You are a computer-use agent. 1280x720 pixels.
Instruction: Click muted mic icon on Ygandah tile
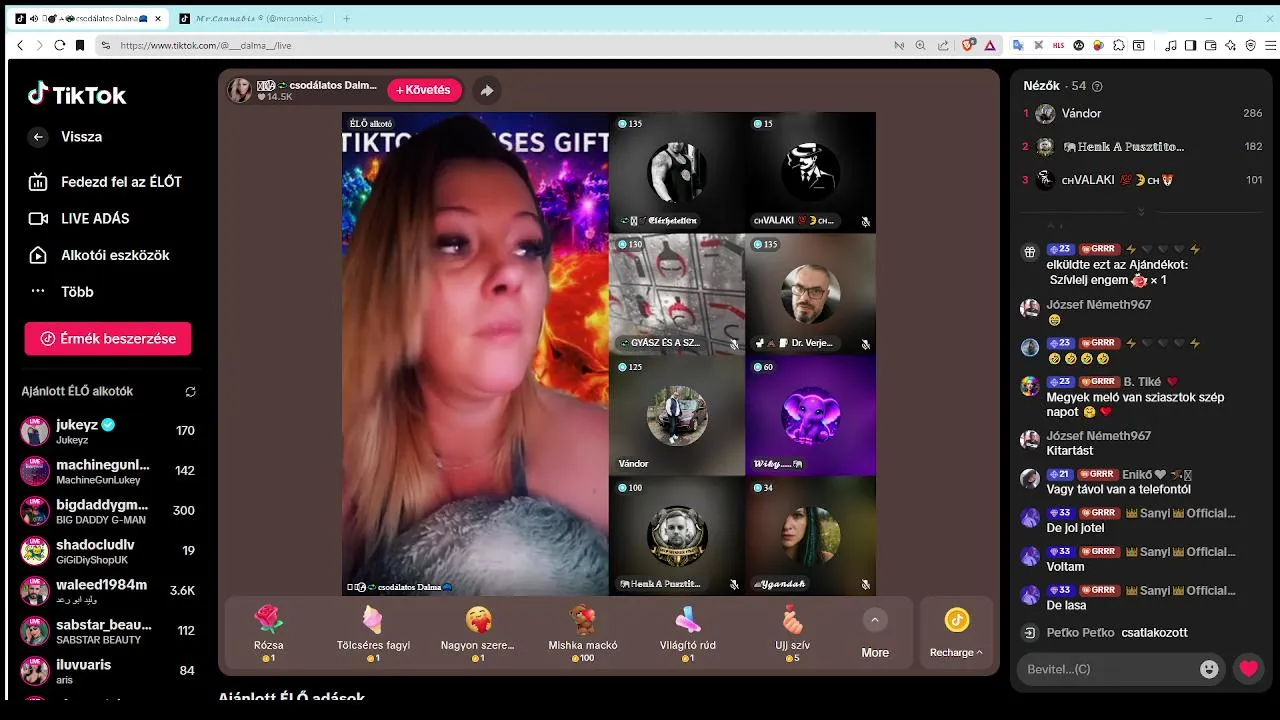tap(866, 585)
